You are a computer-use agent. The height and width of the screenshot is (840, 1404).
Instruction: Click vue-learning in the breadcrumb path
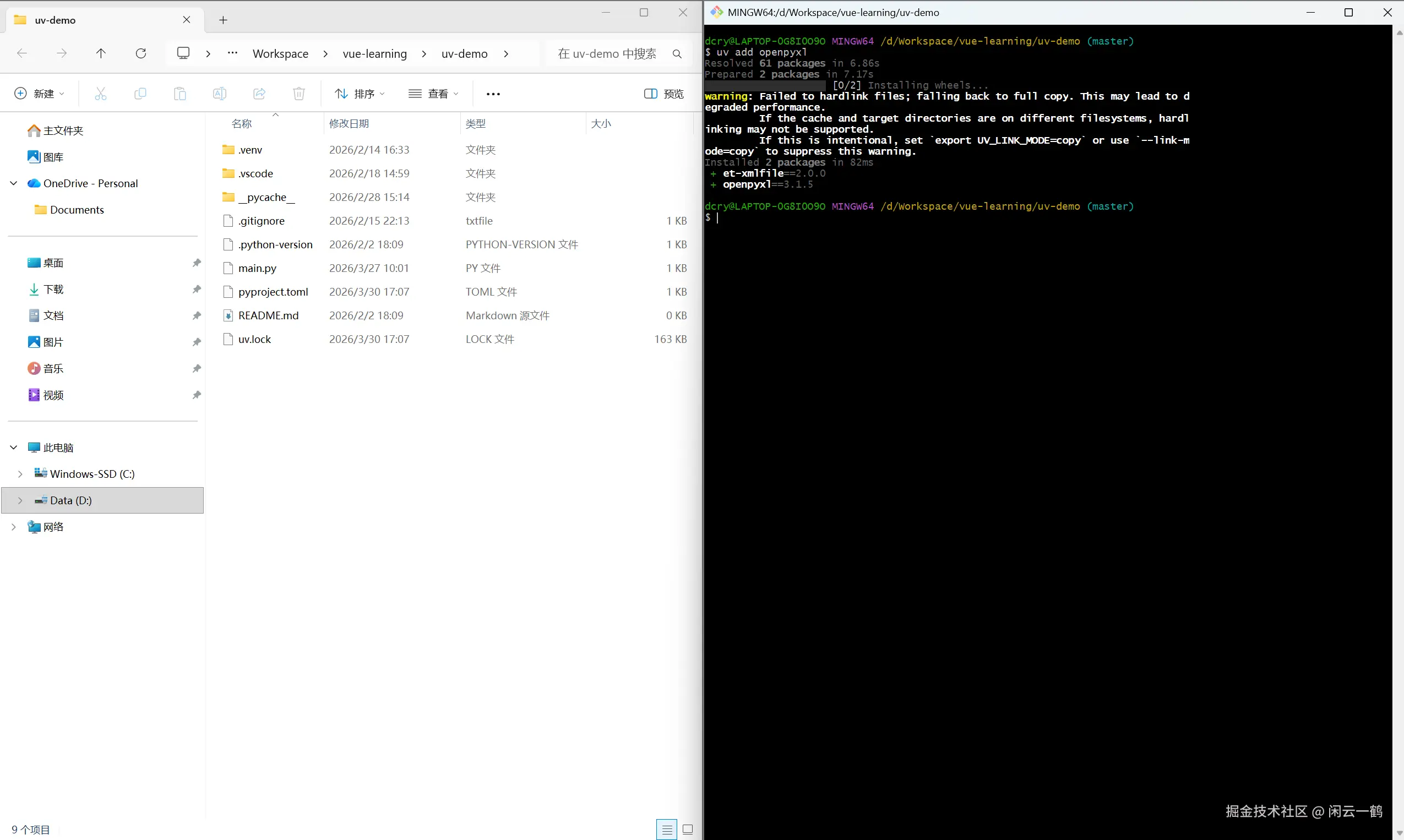[375, 54]
